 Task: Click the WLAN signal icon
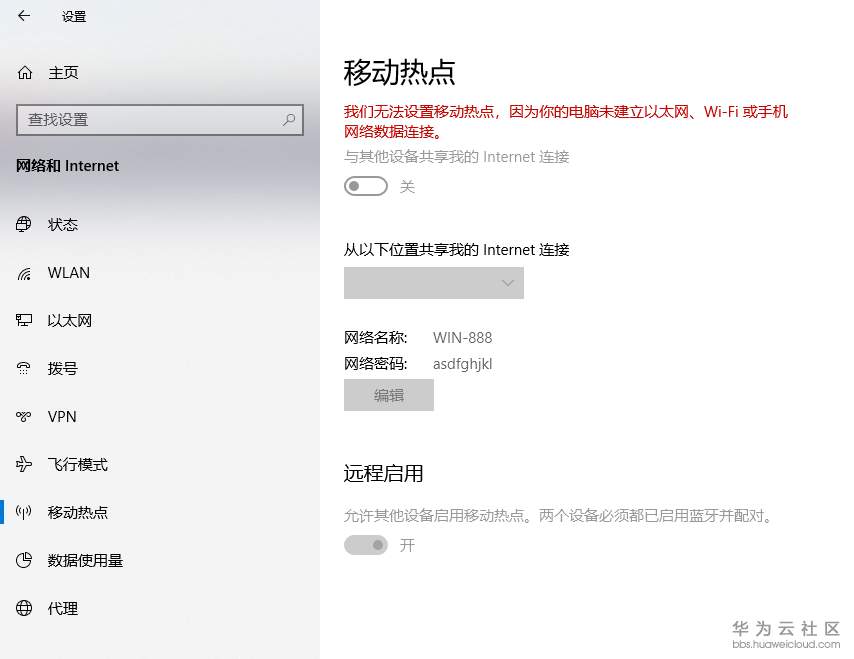coord(24,273)
